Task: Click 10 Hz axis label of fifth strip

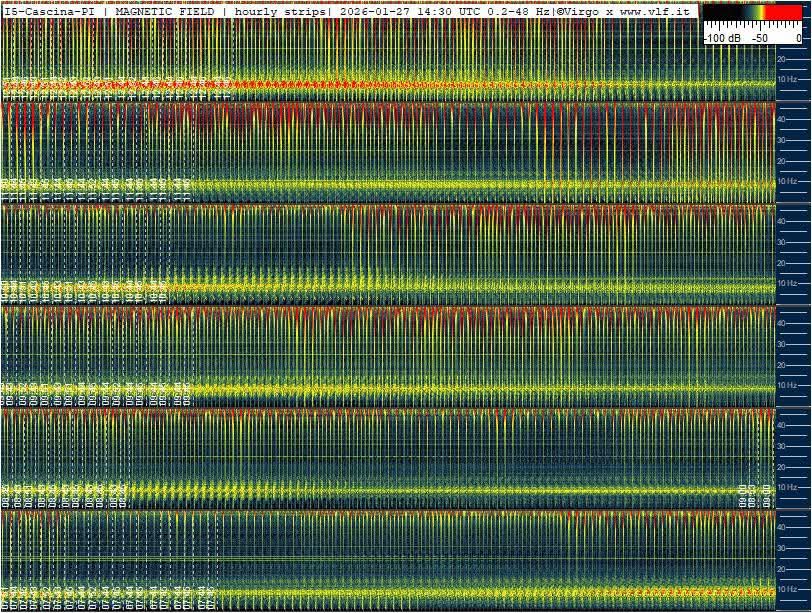Action: coord(788,487)
